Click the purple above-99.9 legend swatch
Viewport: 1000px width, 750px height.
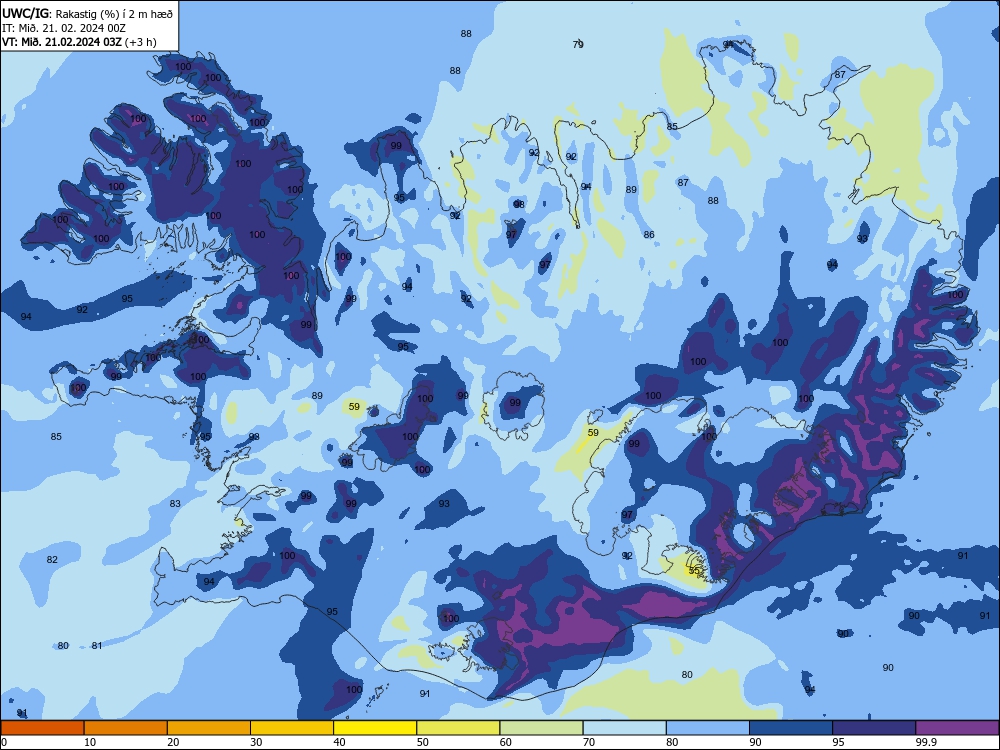tap(957, 728)
